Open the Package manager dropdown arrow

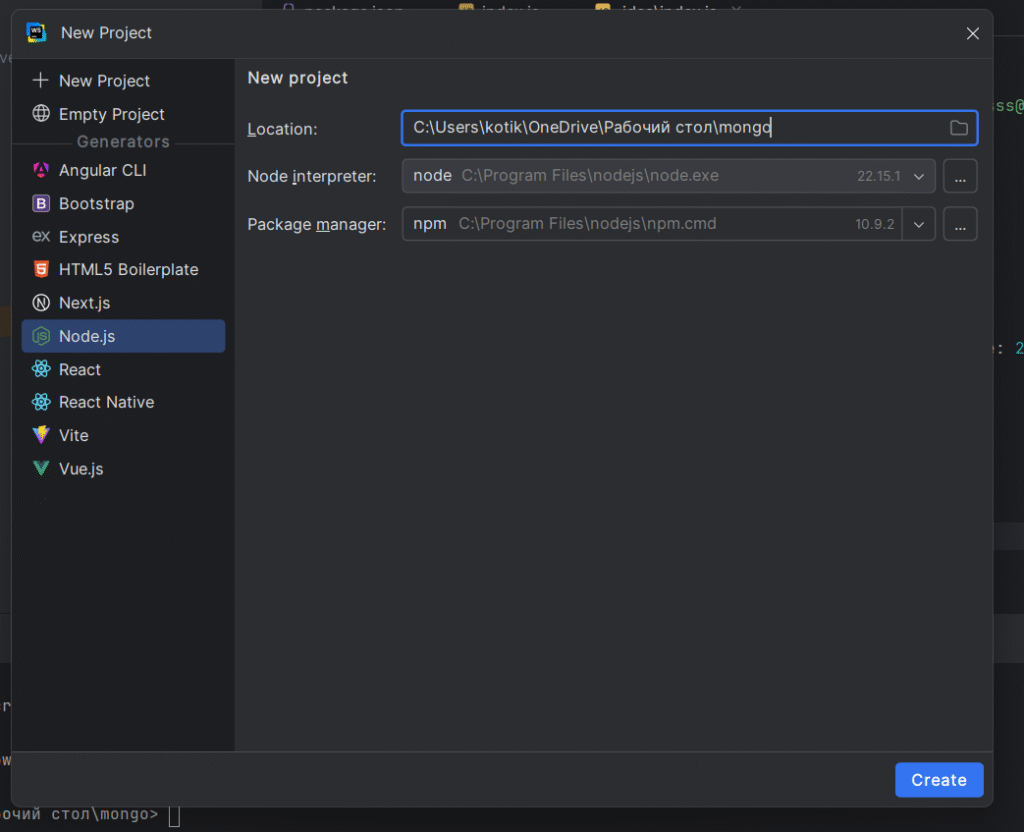coord(919,225)
